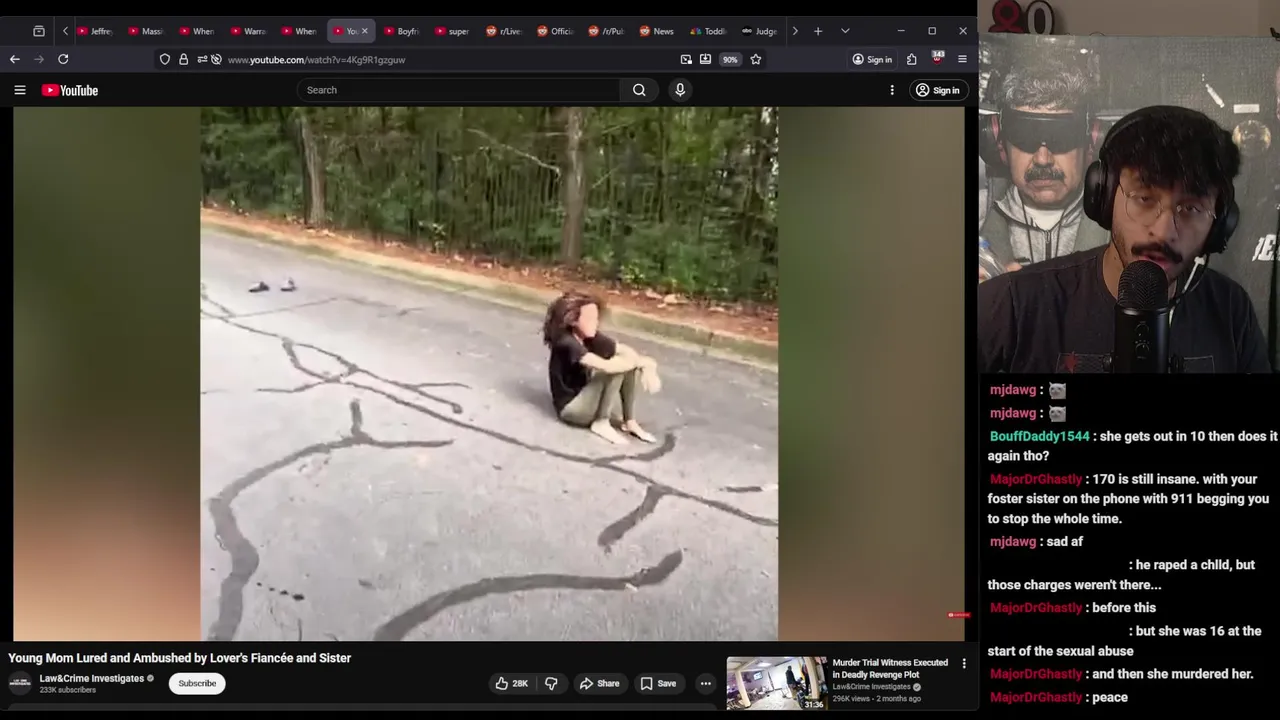Click the autoplay blocked icon in address bar
The image size is (1280, 720).
coord(216,59)
